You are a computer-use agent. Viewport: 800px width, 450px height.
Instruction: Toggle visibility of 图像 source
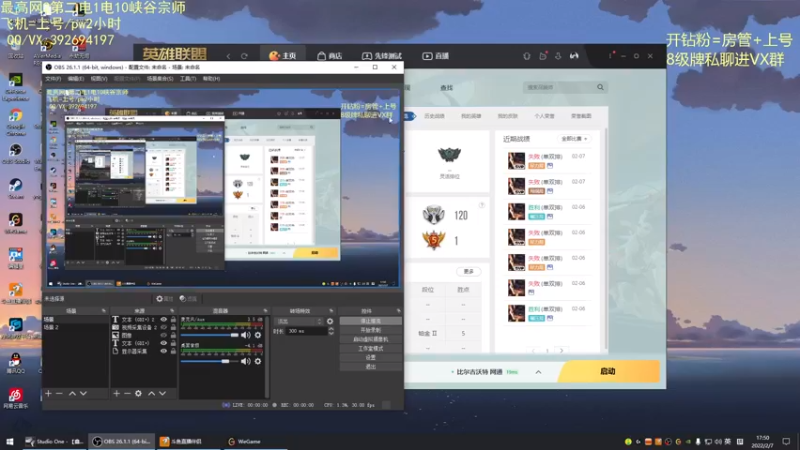pyautogui.click(x=164, y=335)
